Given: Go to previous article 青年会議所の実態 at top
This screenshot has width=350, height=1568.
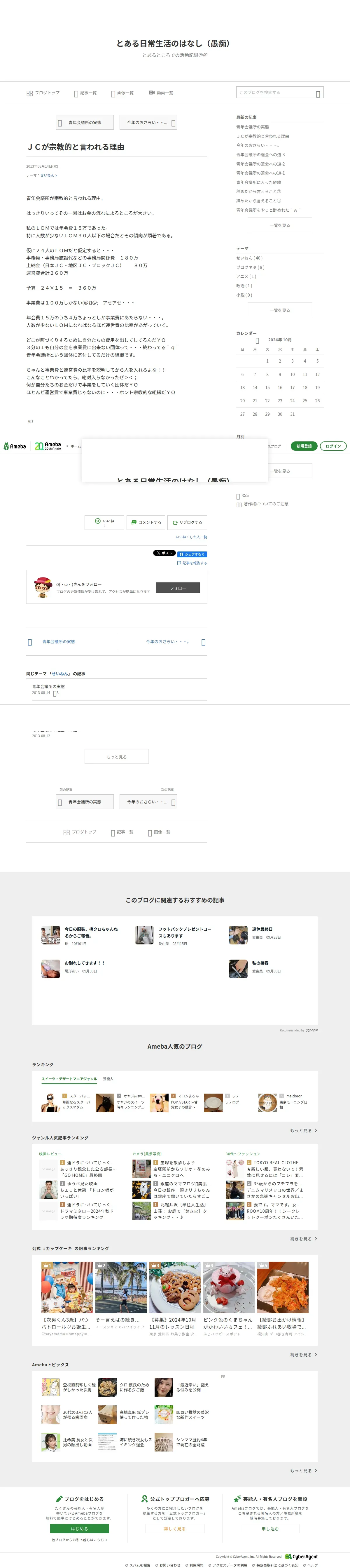Looking at the screenshot, I should (x=85, y=122).
